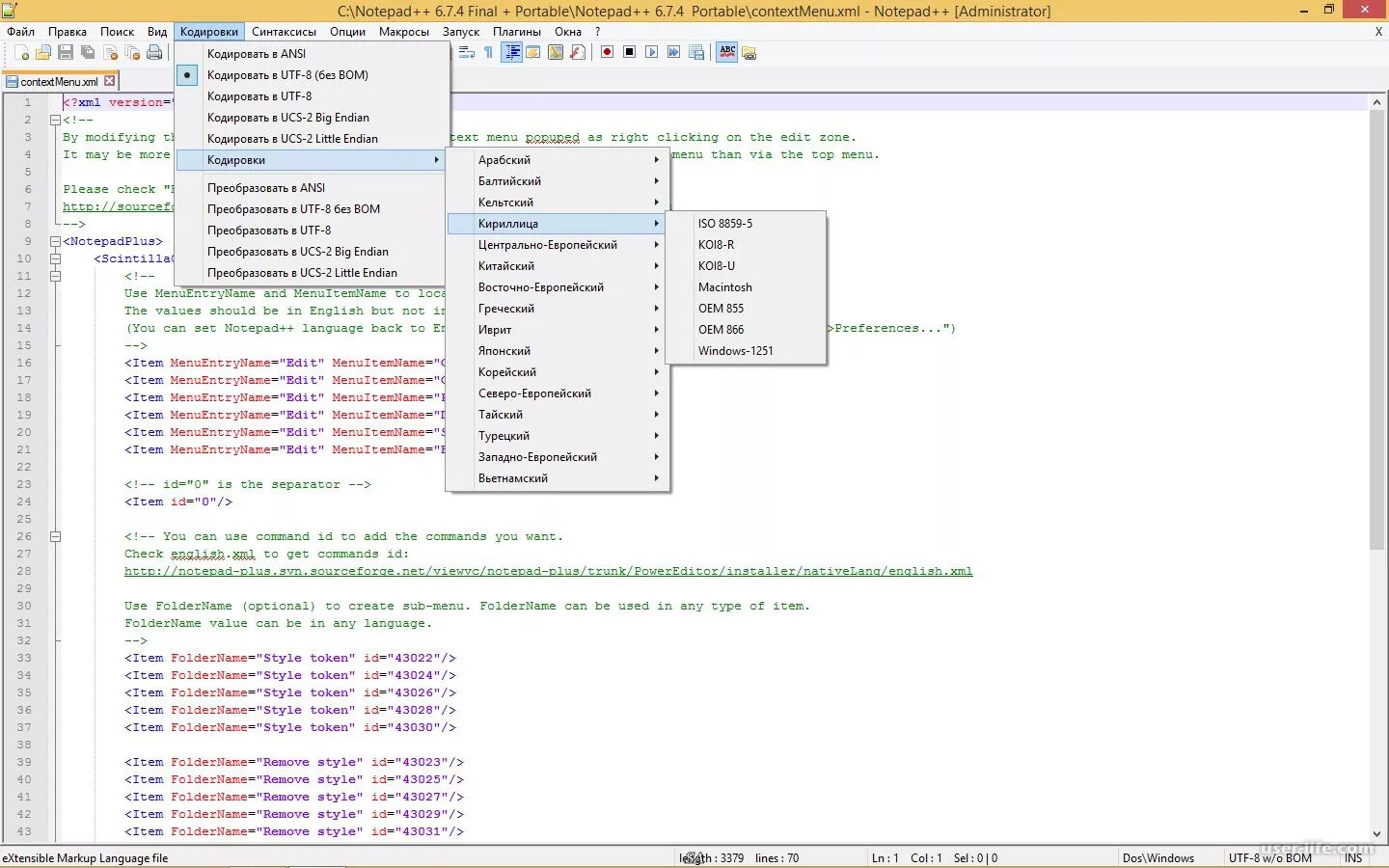Open the Function list toolbar icon
Viewport: 1389px width, 868px height.
578,52
